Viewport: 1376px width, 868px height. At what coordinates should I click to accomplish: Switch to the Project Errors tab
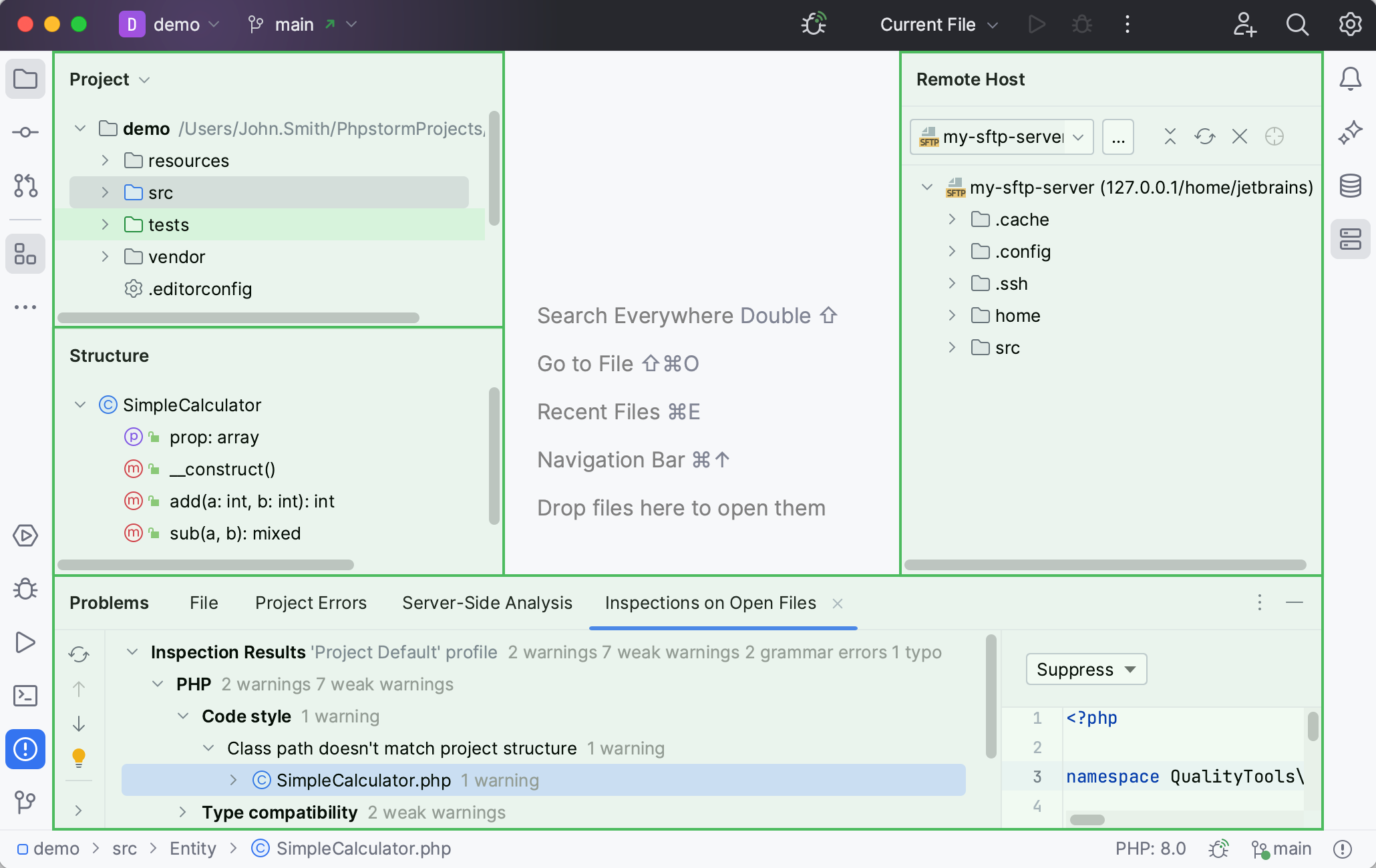click(x=311, y=603)
